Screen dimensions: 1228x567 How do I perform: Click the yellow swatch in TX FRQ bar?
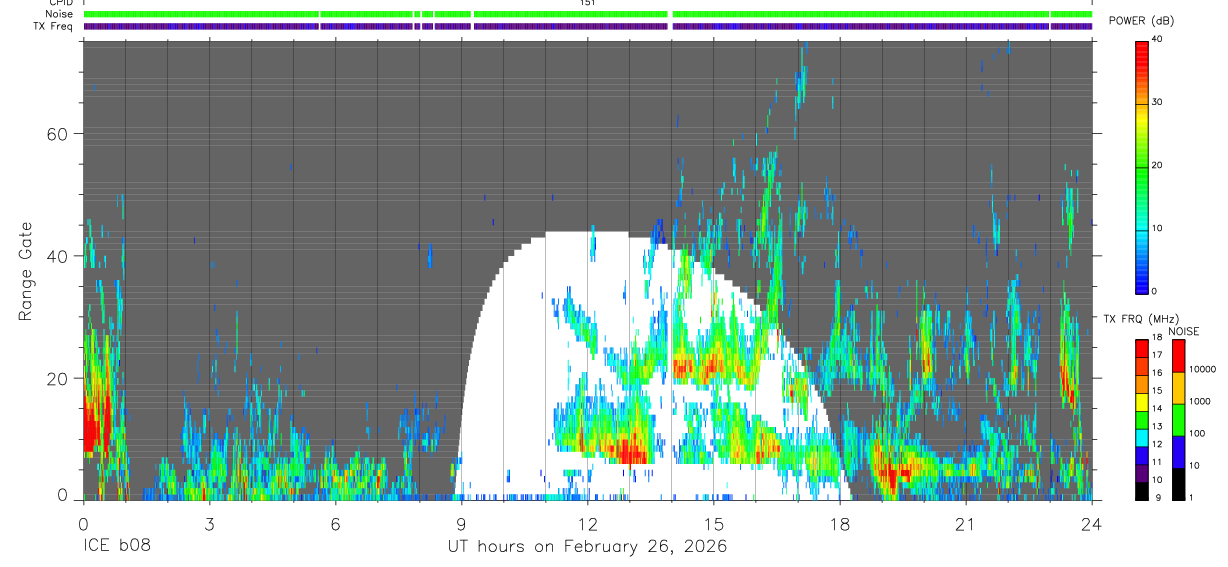coord(1142,401)
